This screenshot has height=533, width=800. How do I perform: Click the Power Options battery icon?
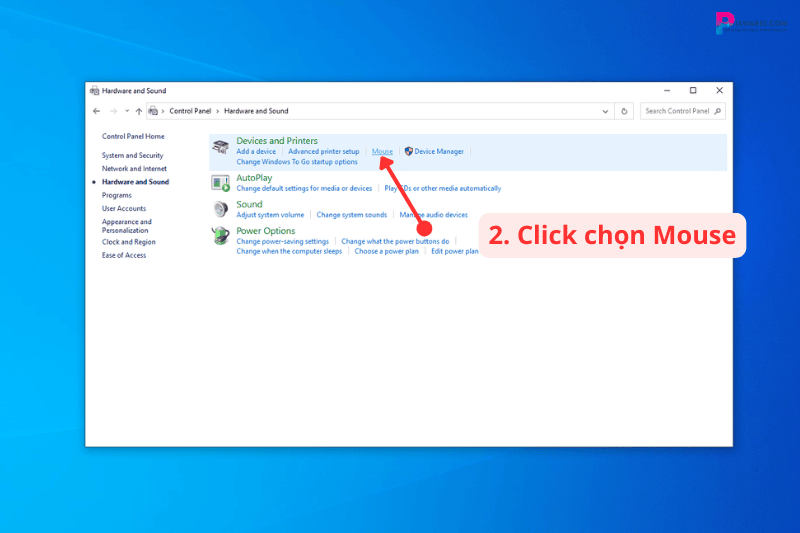220,235
